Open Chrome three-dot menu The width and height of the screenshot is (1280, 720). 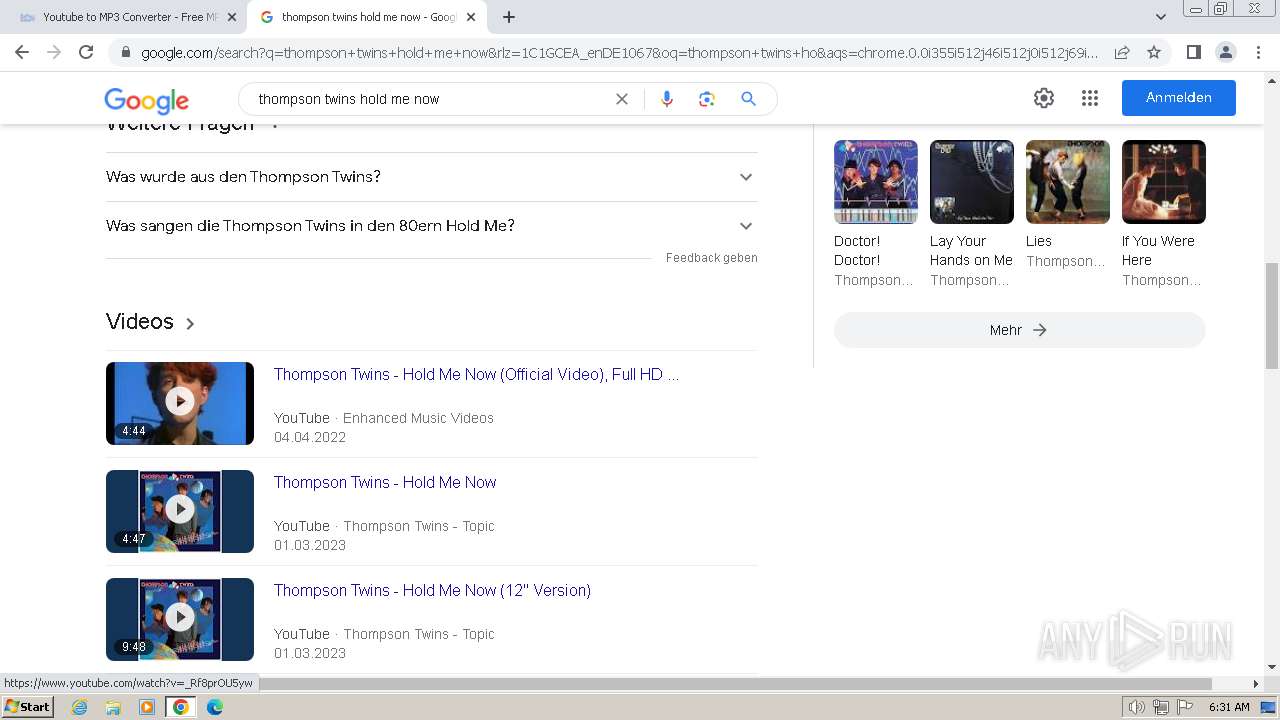pos(1257,52)
